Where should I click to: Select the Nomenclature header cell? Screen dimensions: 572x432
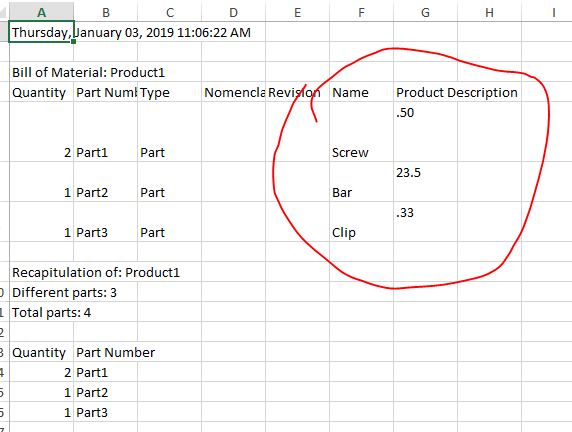(x=233, y=92)
